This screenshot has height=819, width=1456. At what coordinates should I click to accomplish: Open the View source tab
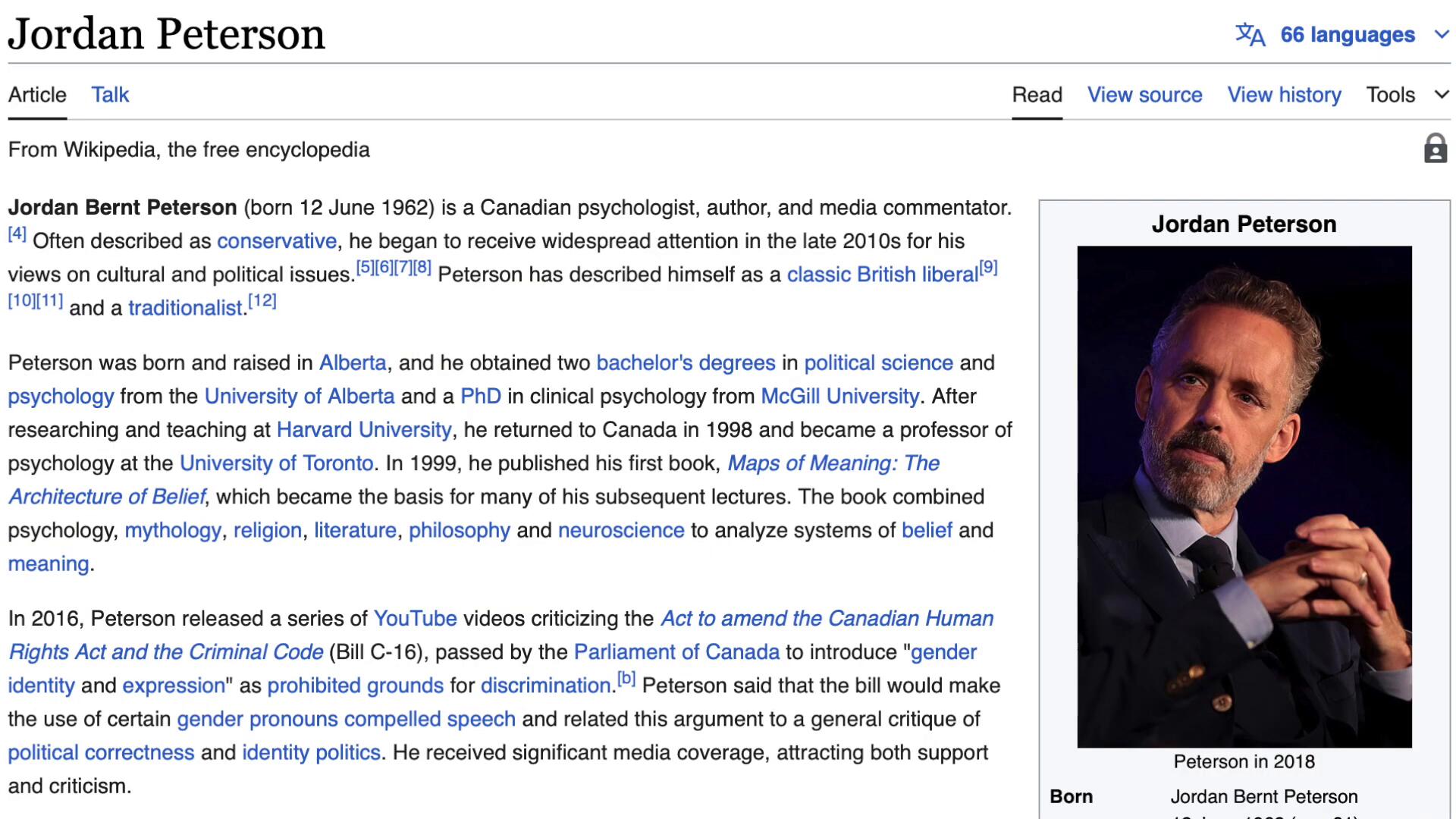pyautogui.click(x=1144, y=95)
